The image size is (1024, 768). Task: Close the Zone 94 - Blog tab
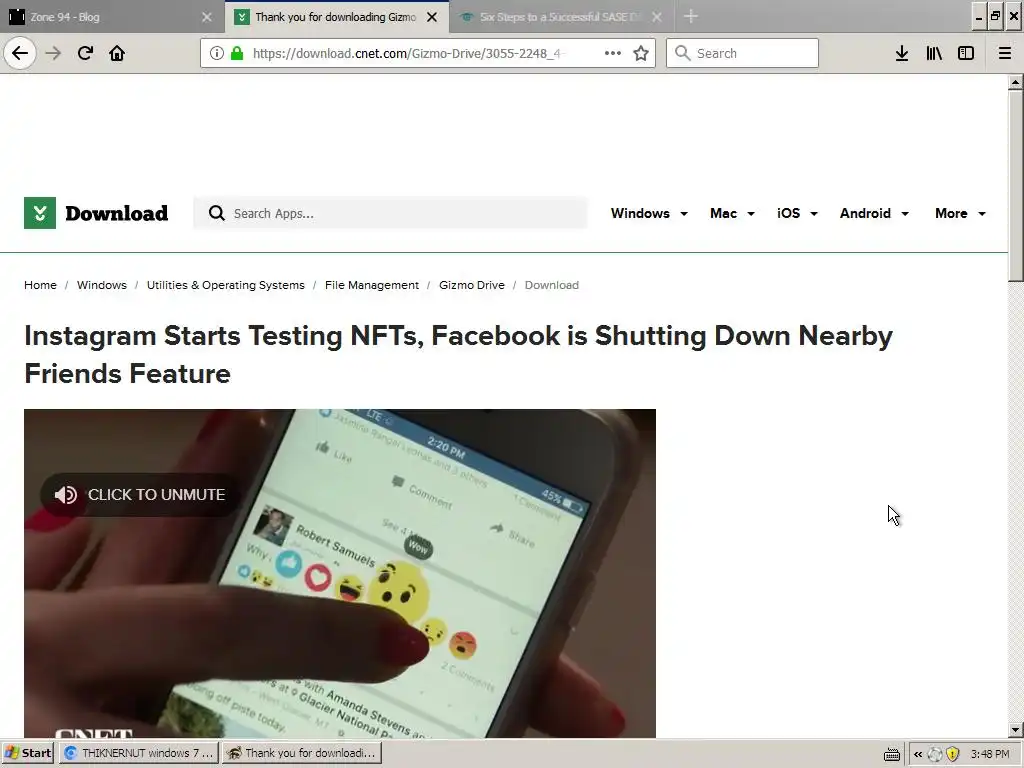click(207, 17)
